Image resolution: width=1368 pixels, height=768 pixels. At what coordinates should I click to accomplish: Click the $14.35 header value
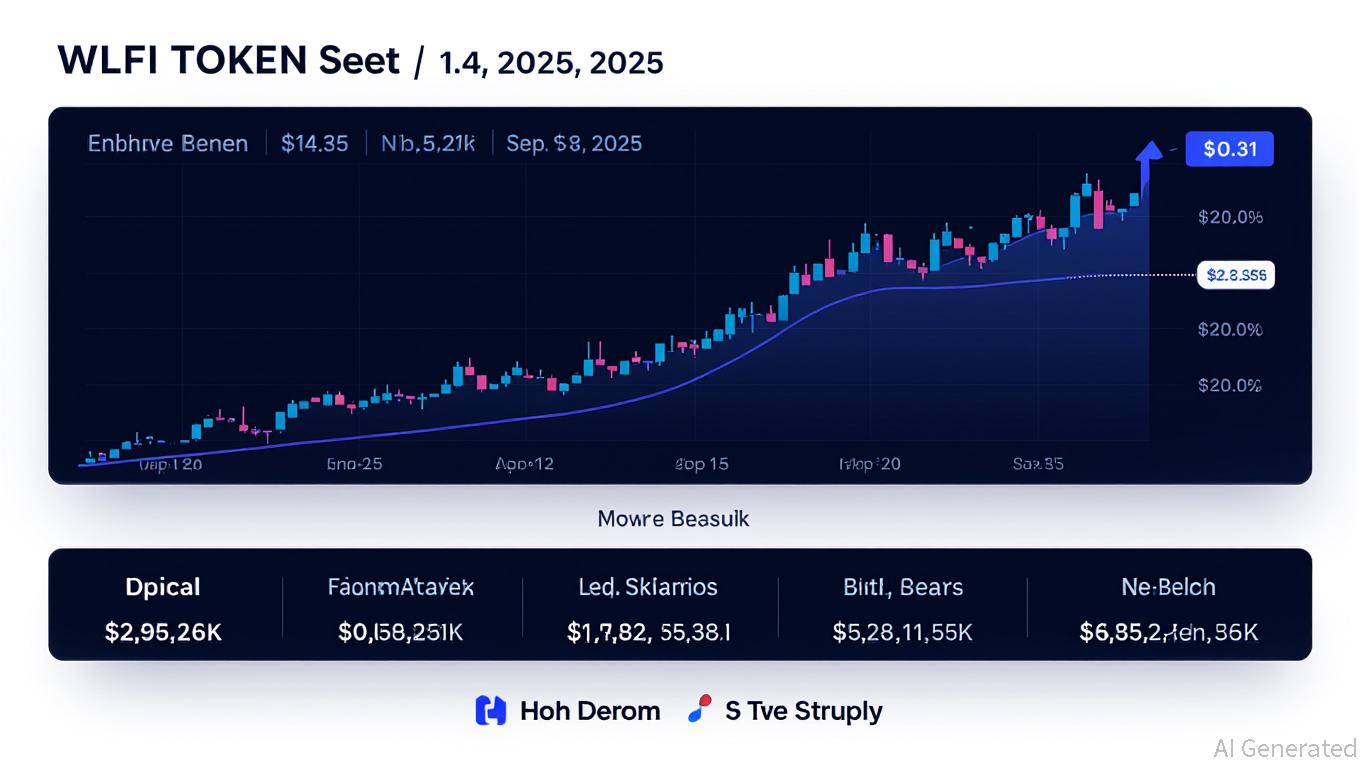[x=315, y=143]
